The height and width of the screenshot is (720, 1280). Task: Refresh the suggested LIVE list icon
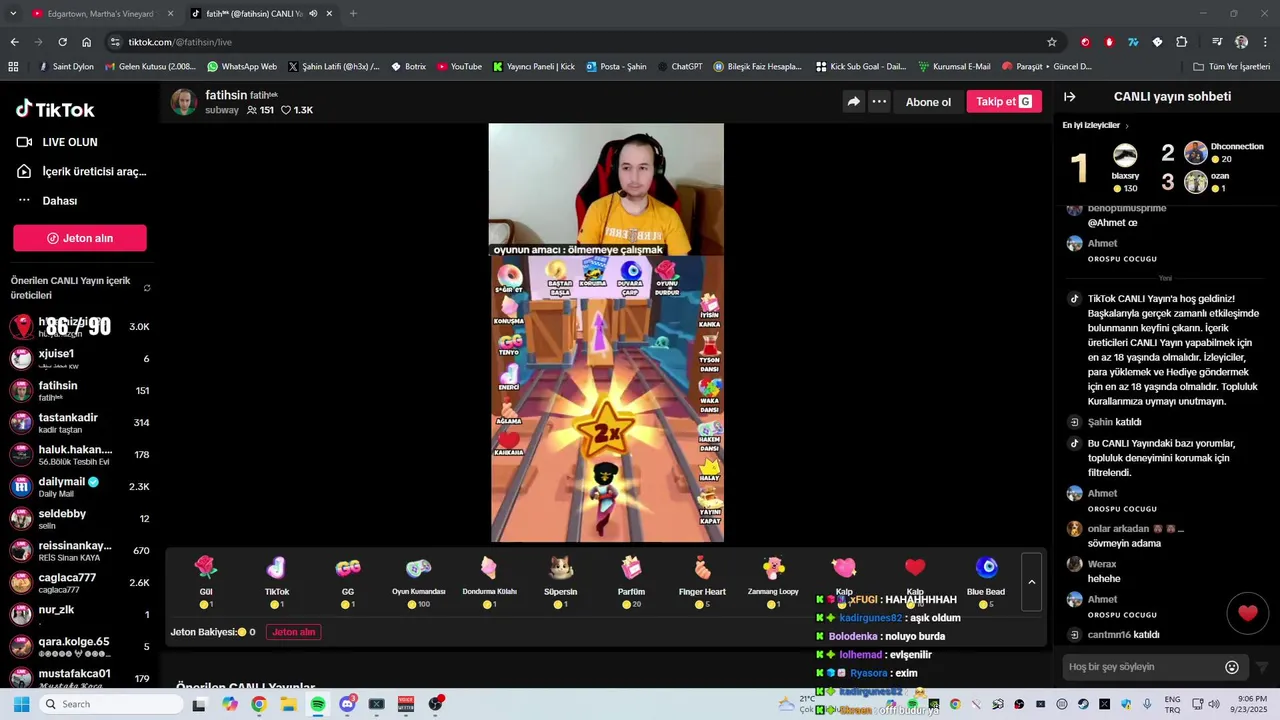[x=147, y=288]
